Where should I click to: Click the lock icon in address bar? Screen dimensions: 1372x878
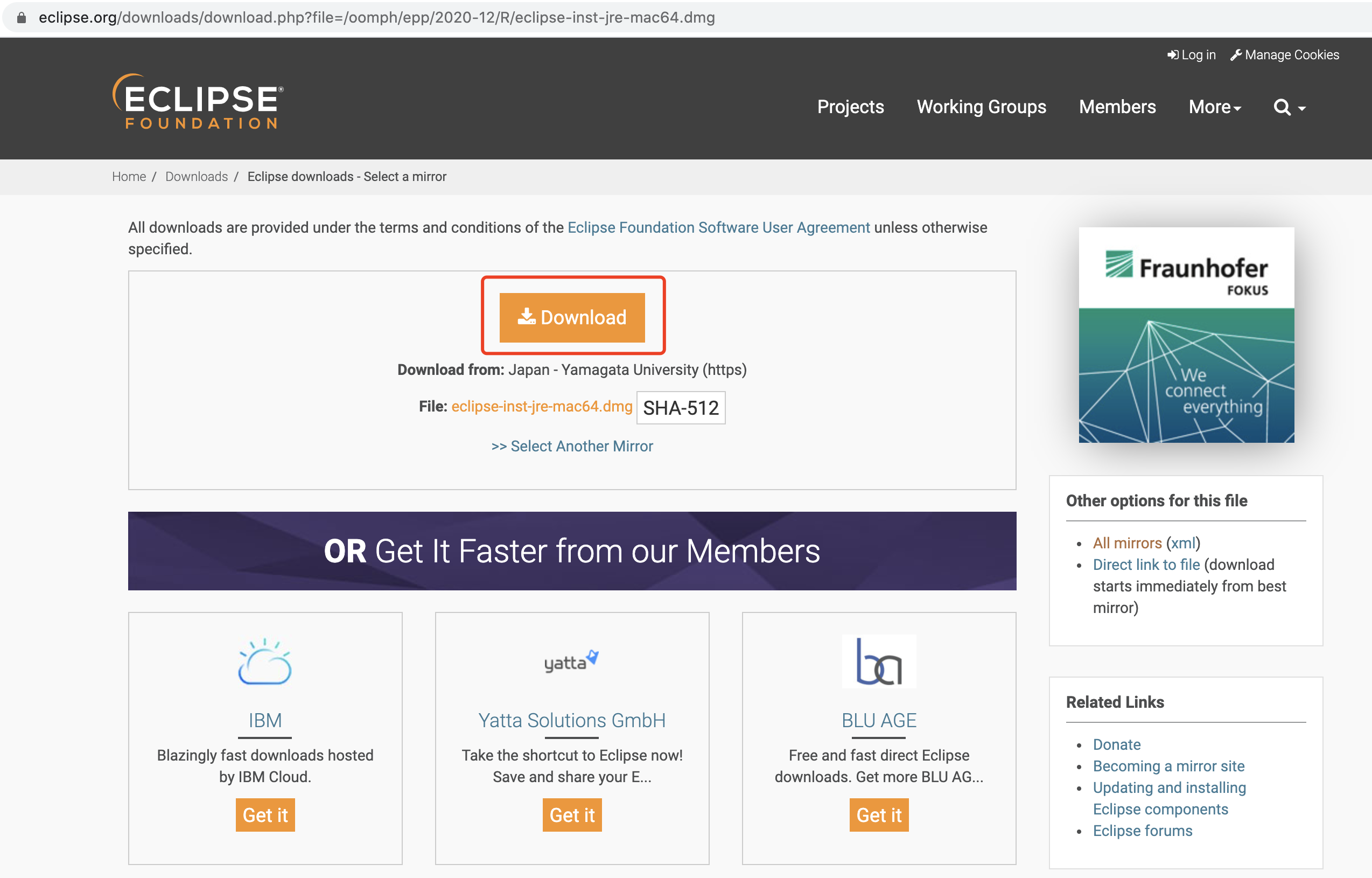(22, 18)
